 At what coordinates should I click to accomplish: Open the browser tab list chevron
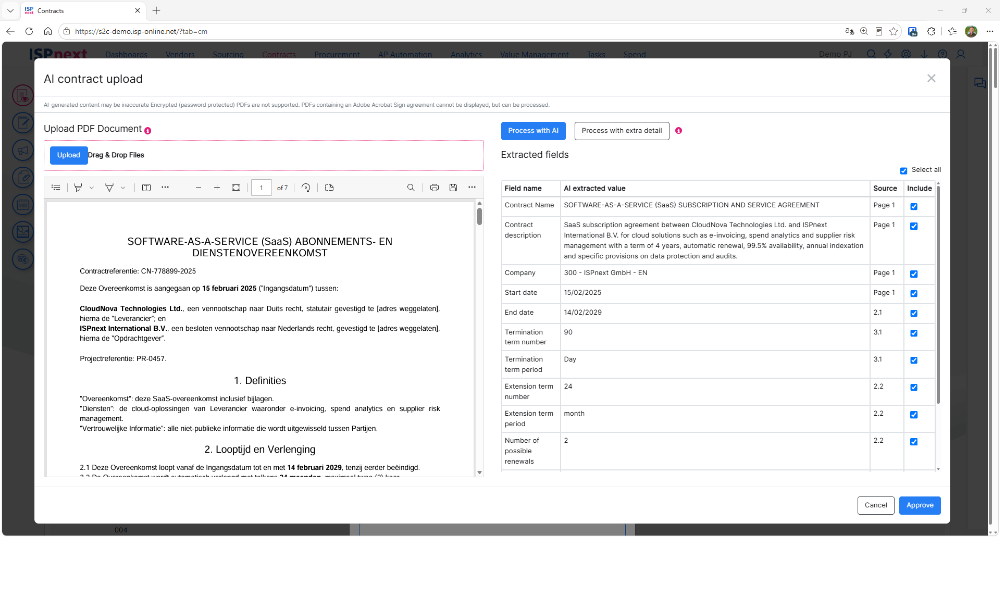pos(10,10)
